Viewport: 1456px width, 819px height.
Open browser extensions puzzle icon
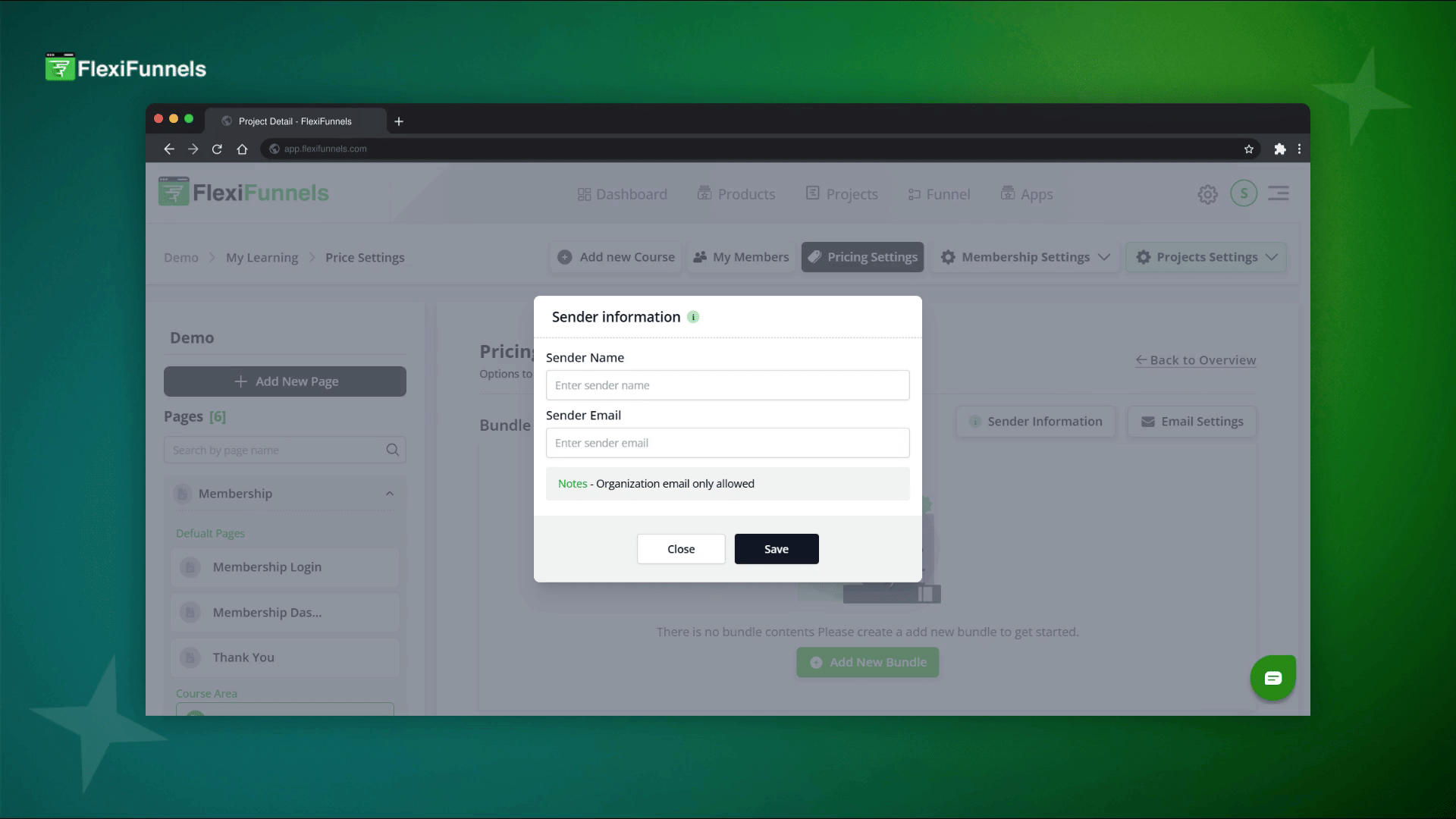(1280, 149)
